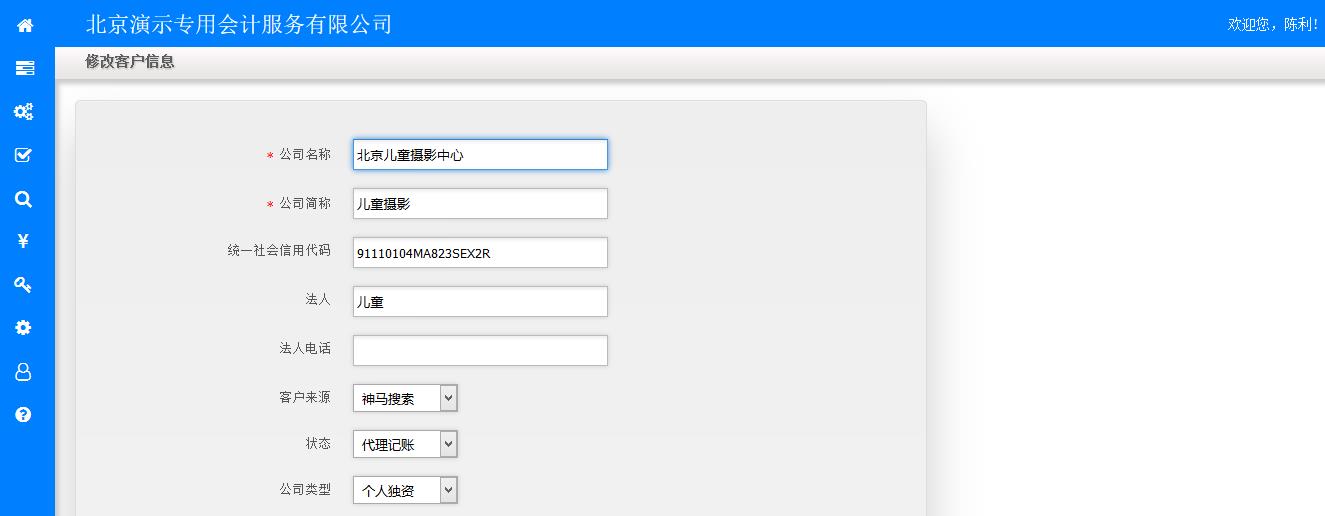The image size is (1325, 516).
Task: Click the user profile icon in sidebar
Action: tap(24, 372)
